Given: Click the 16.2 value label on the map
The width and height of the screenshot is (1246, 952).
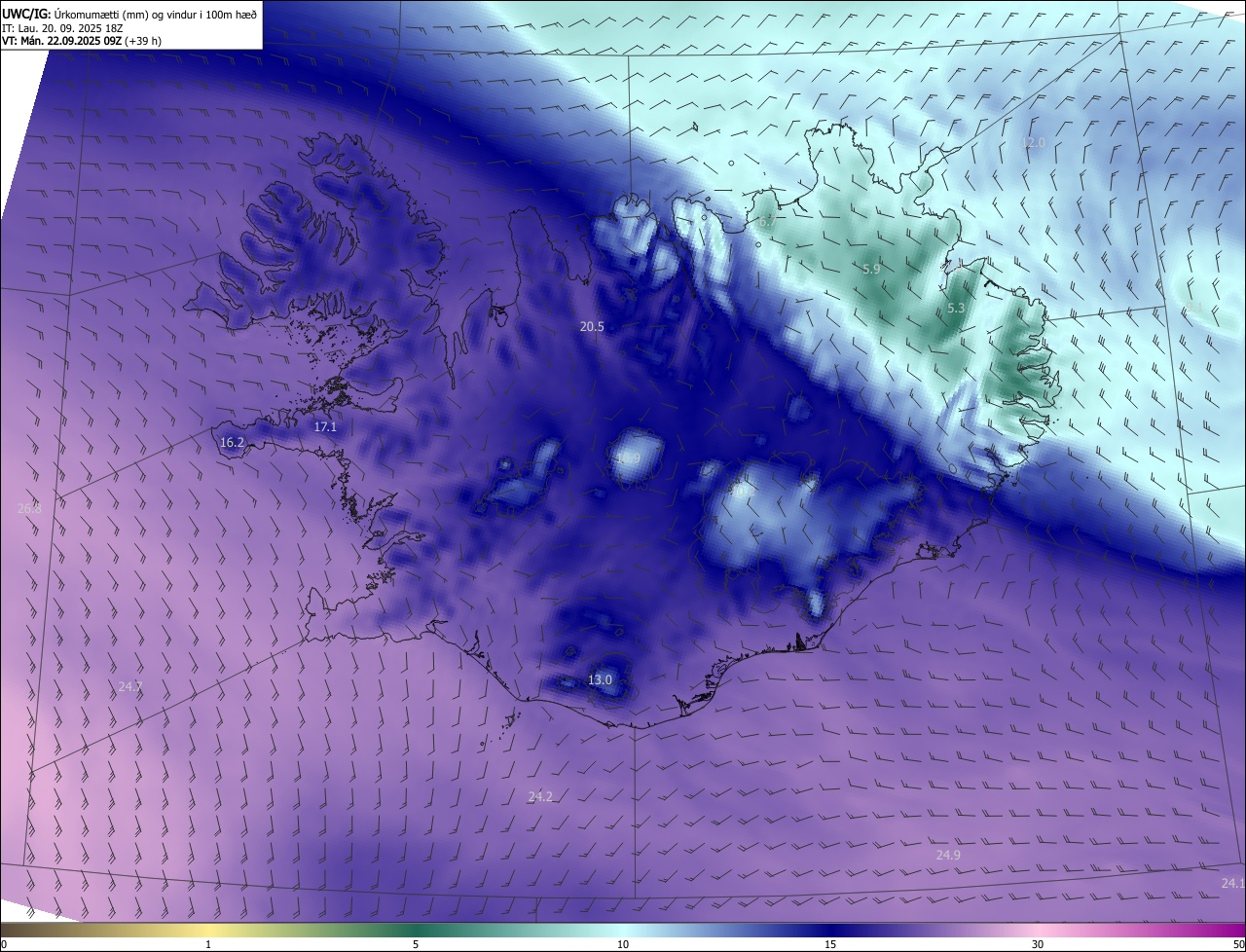Looking at the screenshot, I should pyautogui.click(x=232, y=442).
